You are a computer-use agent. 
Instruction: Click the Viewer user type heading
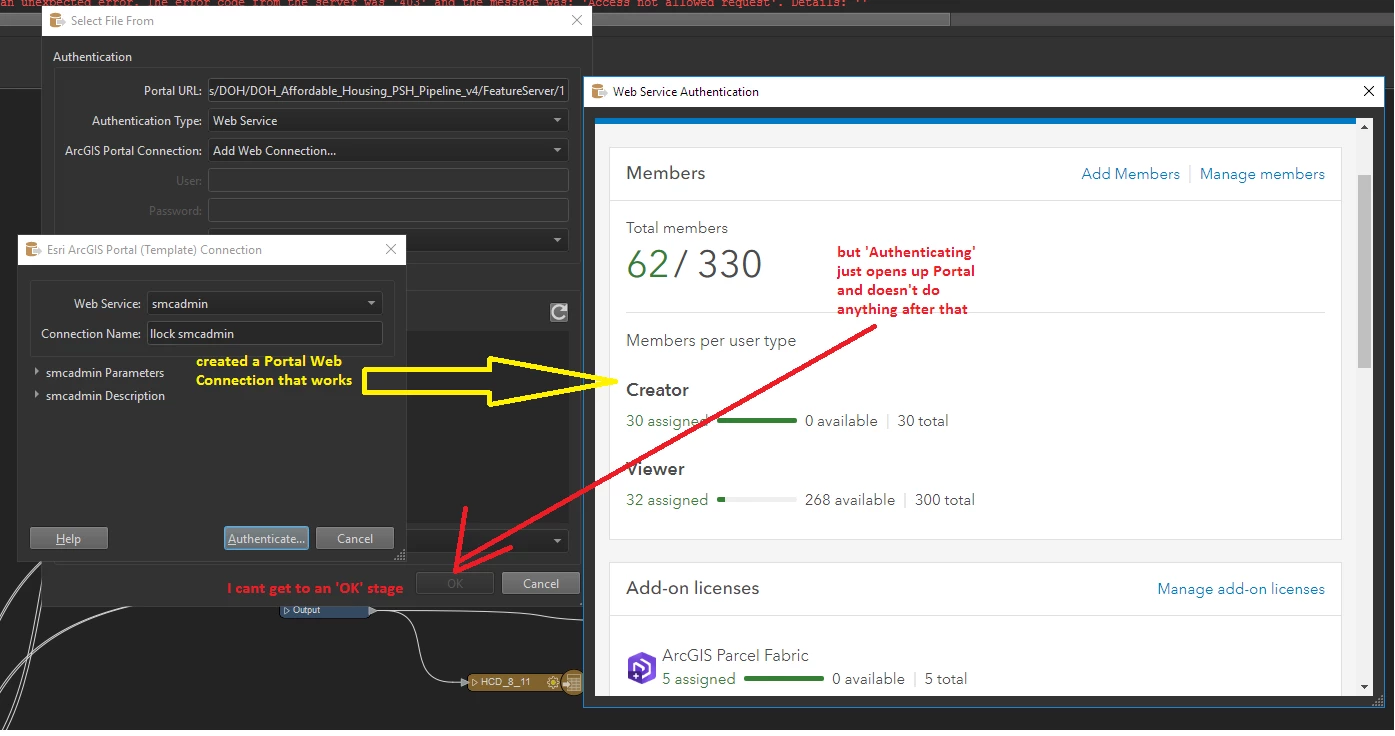pos(655,469)
